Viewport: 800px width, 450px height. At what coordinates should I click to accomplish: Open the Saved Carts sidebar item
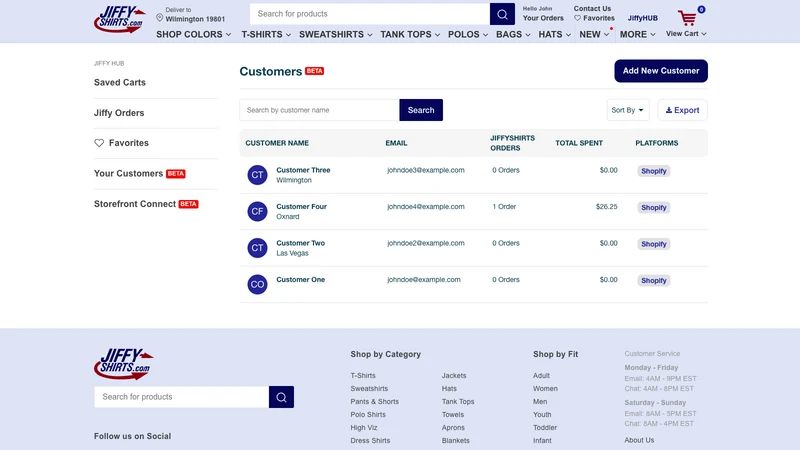[x=120, y=83]
